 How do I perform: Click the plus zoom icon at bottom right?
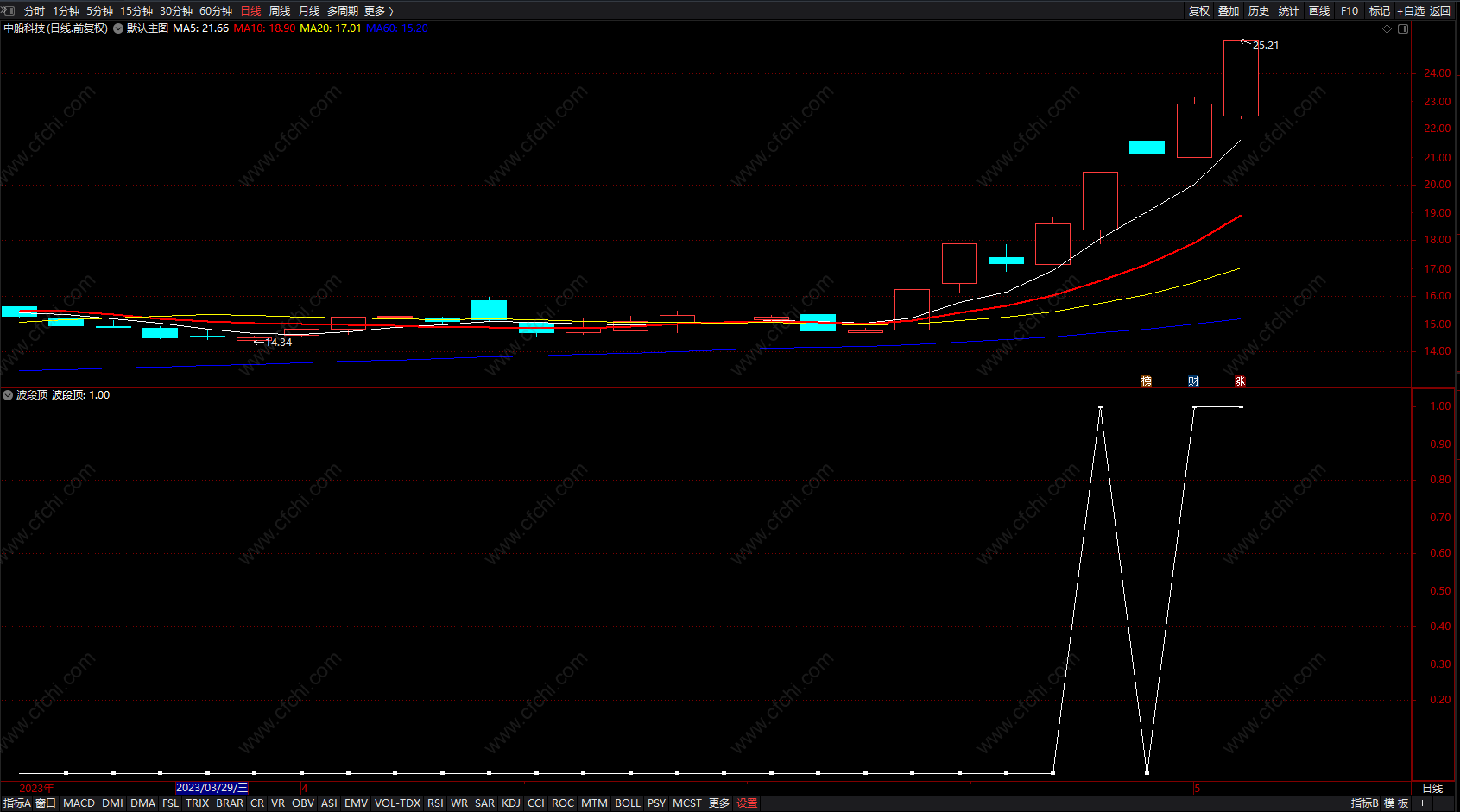coord(1422,803)
